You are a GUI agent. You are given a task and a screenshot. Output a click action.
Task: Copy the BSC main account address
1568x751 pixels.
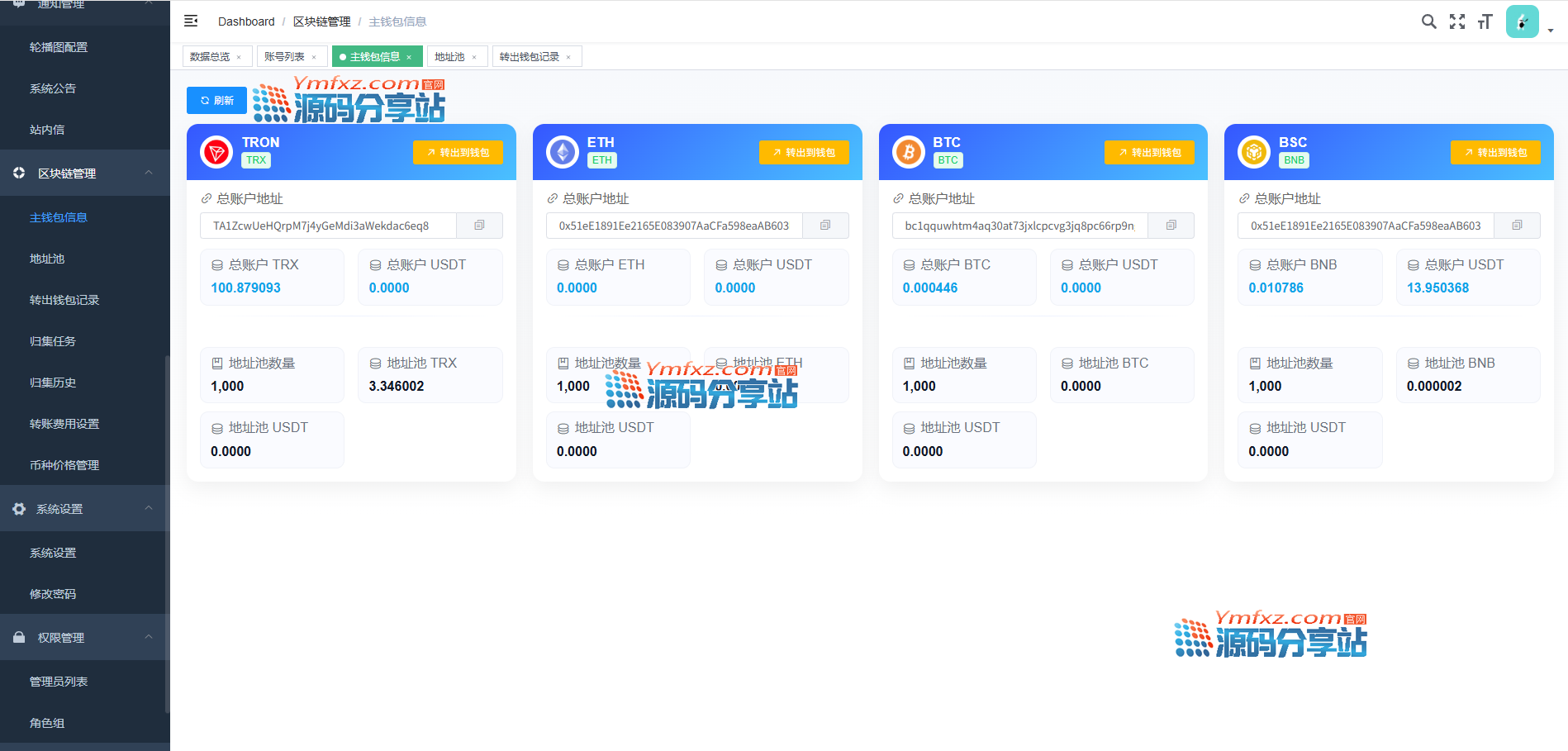tap(1517, 226)
